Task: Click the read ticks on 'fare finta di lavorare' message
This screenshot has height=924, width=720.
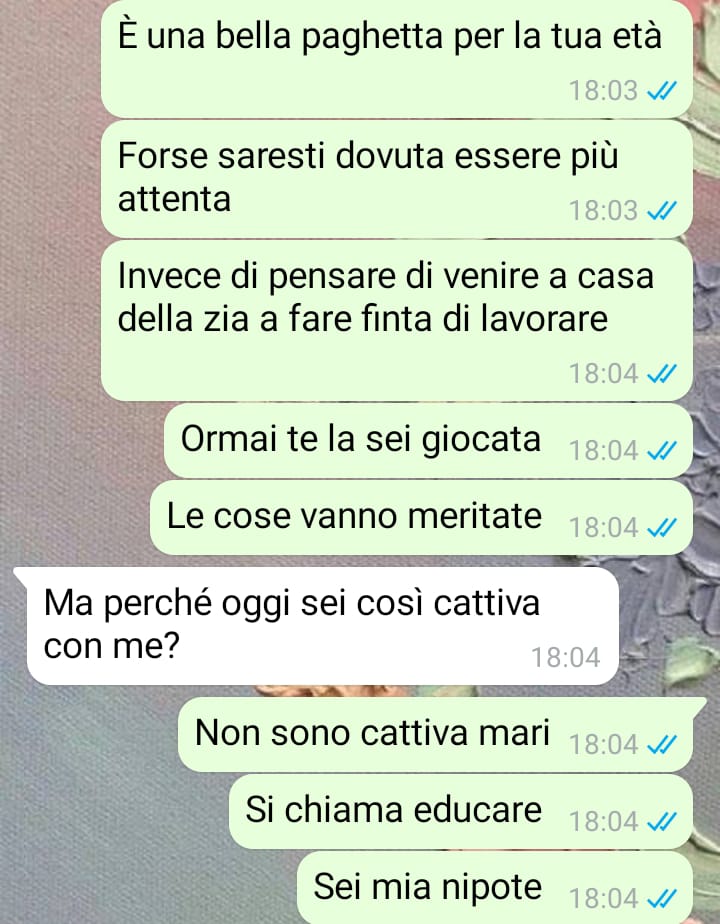Action: tap(662, 374)
